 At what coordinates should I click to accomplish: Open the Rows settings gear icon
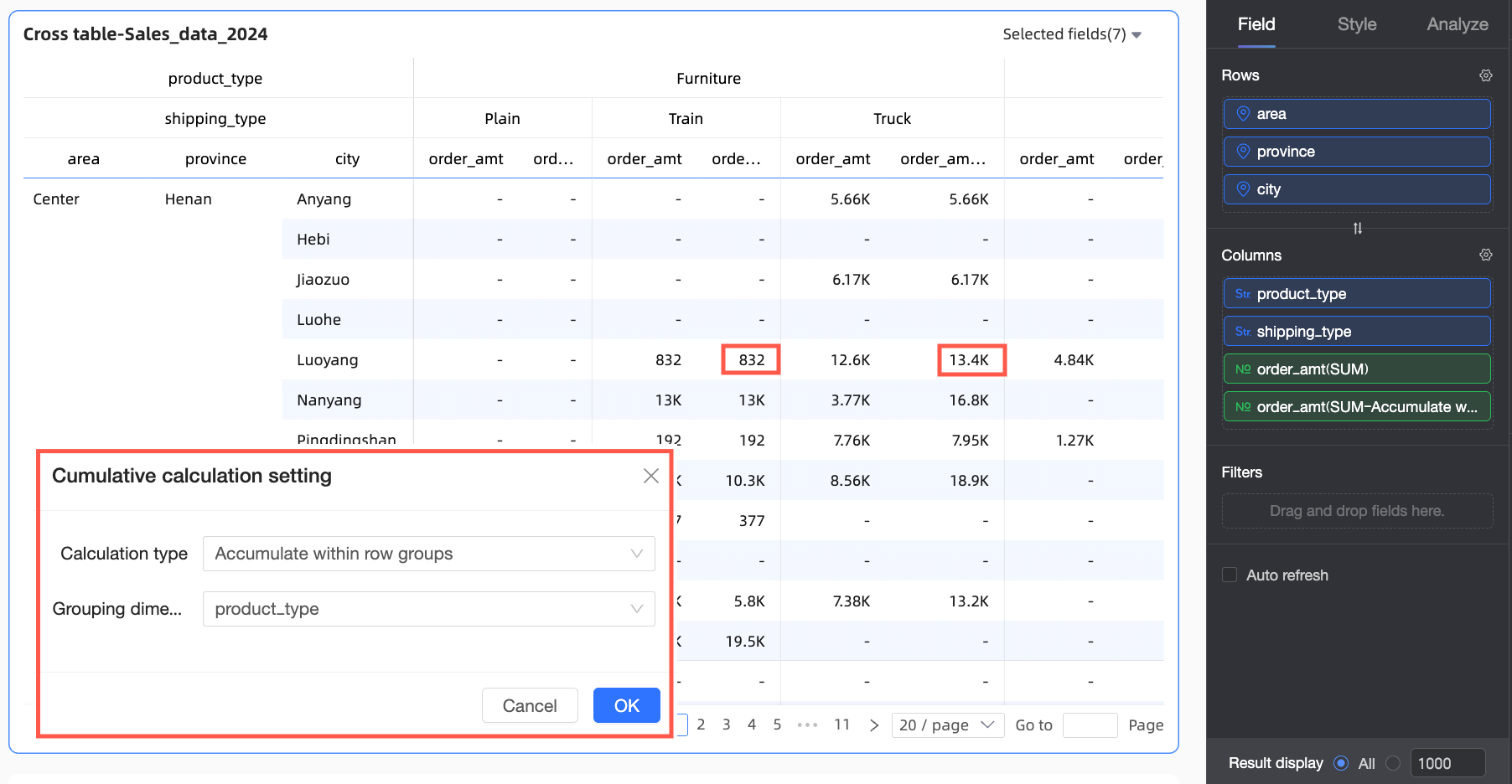(x=1485, y=75)
